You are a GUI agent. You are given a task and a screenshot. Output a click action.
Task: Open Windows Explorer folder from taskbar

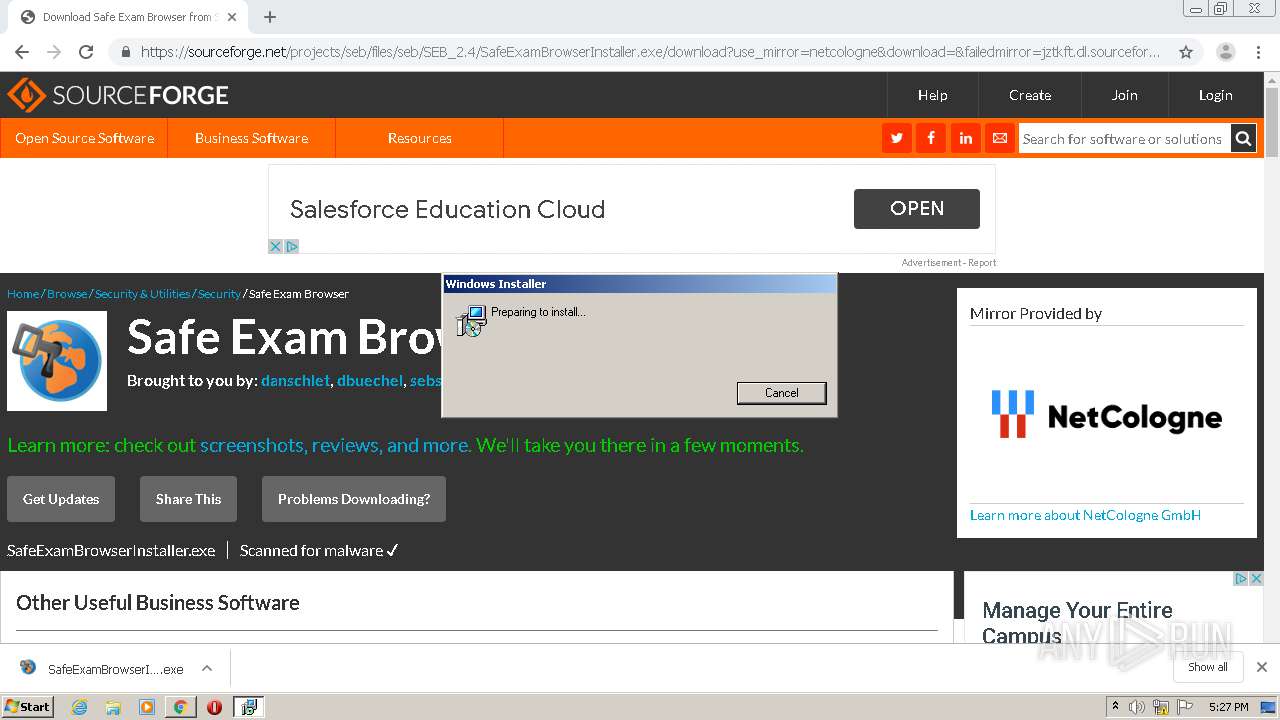click(x=113, y=707)
